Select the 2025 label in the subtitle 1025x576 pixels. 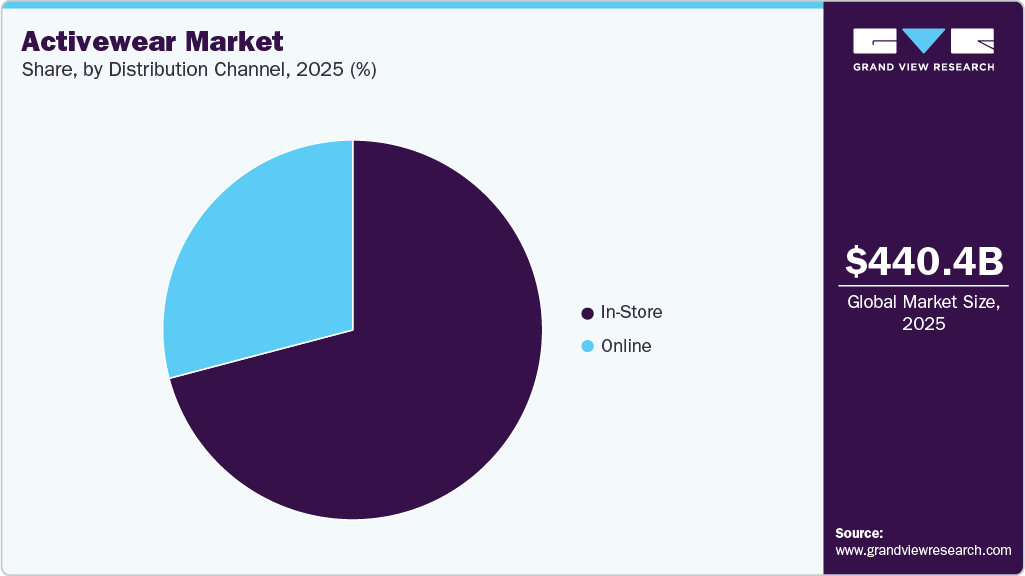[x=315, y=70]
